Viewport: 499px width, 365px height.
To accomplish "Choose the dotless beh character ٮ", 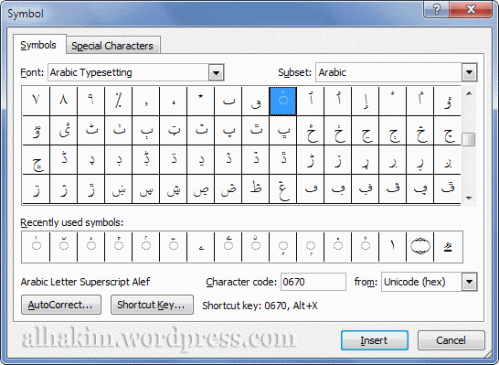I will (228, 101).
